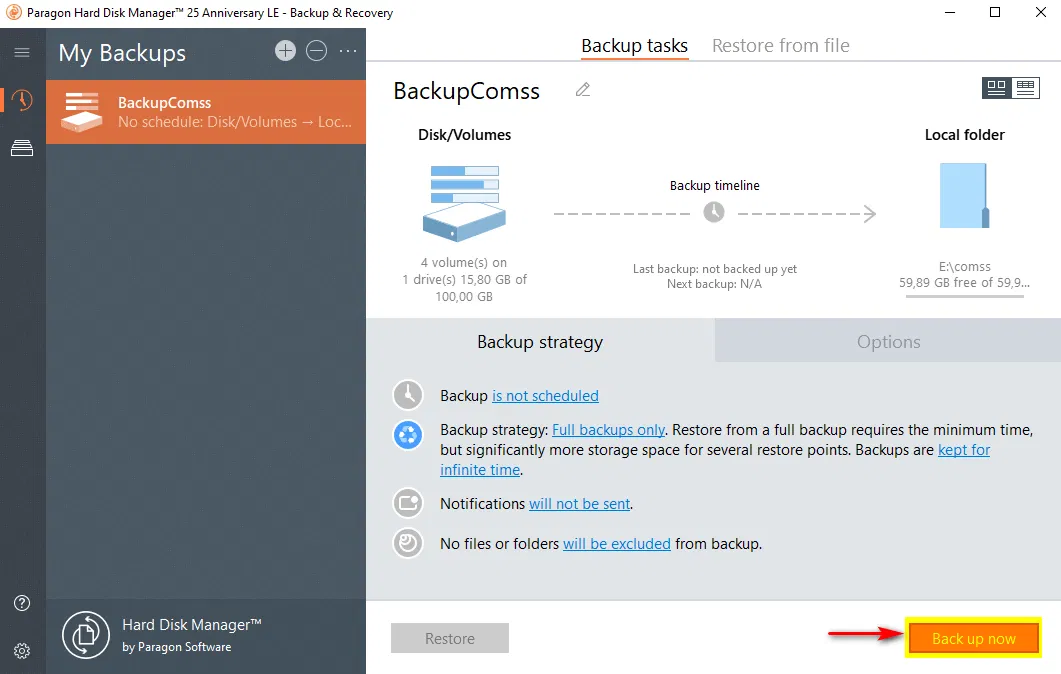Open the hamburger menu in sidebar
The image size is (1061, 674).
click(x=22, y=53)
